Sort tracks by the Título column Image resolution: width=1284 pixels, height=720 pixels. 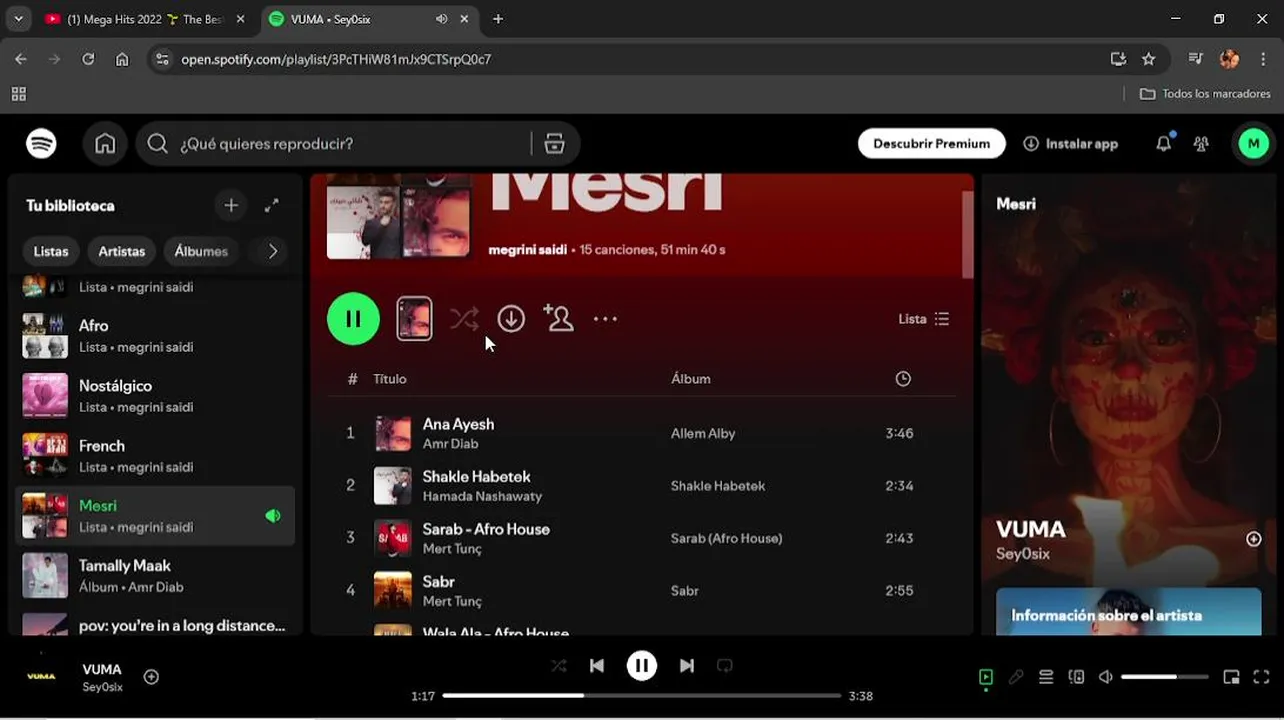coord(390,379)
